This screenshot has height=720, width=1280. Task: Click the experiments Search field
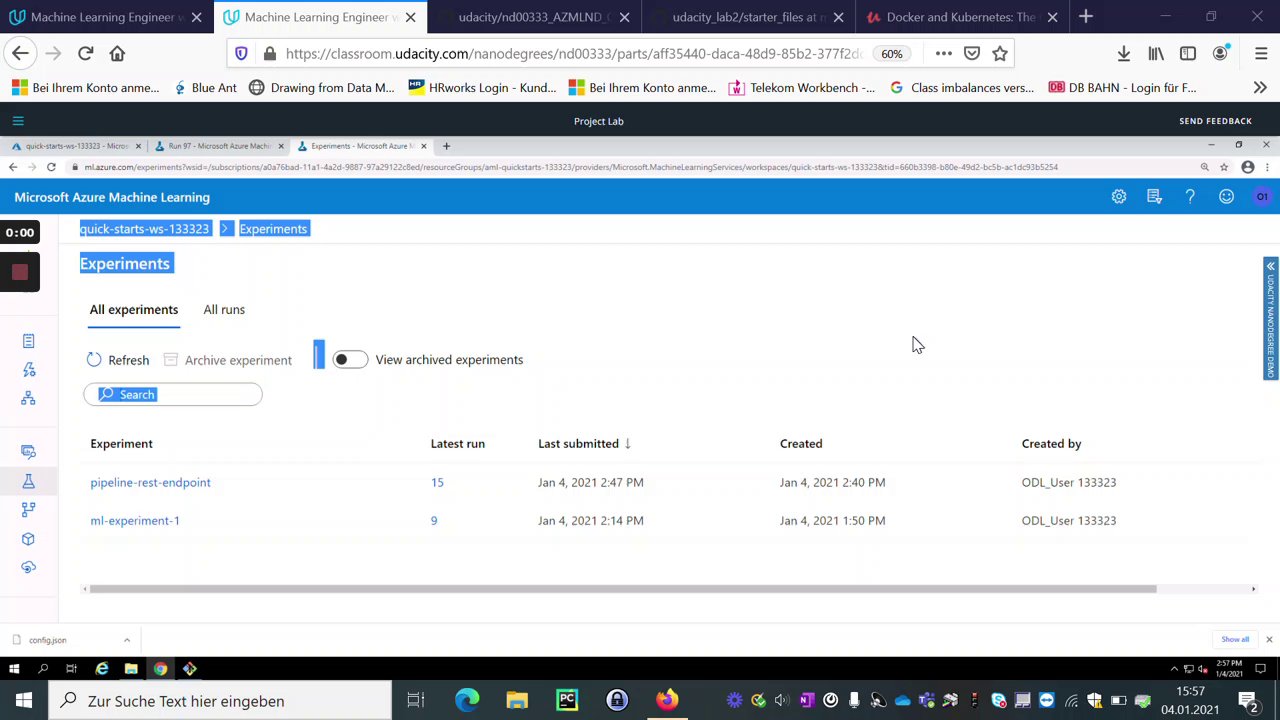(x=173, y=395)
